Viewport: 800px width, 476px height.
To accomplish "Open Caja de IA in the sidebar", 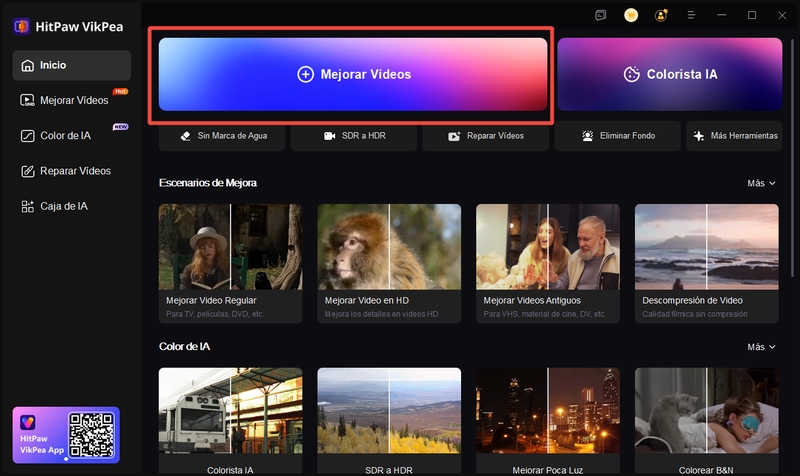I will (x=66, y=206).
